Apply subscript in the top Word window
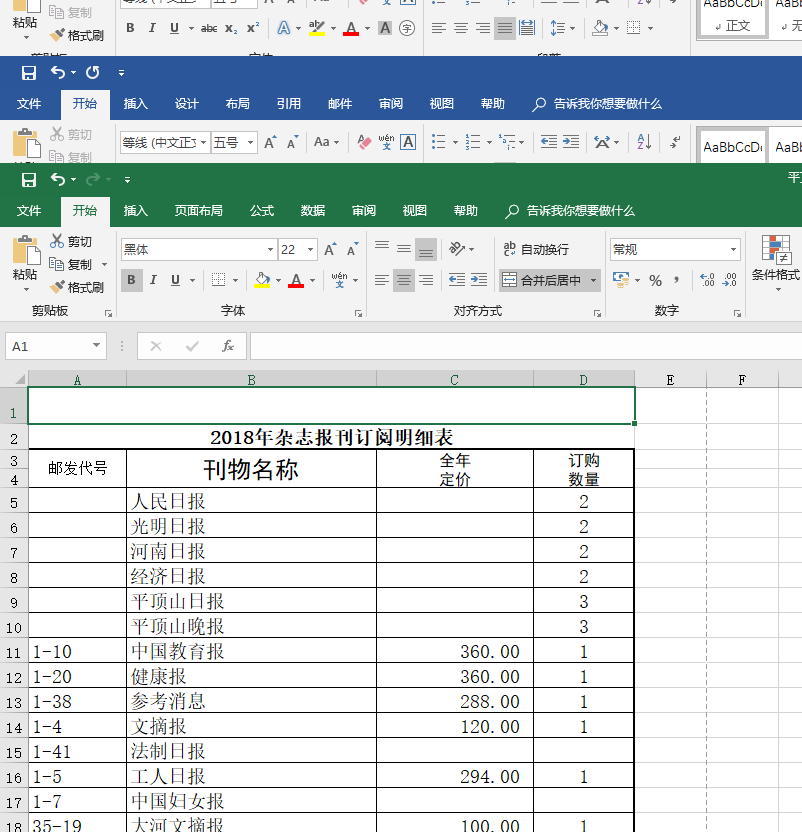The image size is (802, 832). [231, 28]
